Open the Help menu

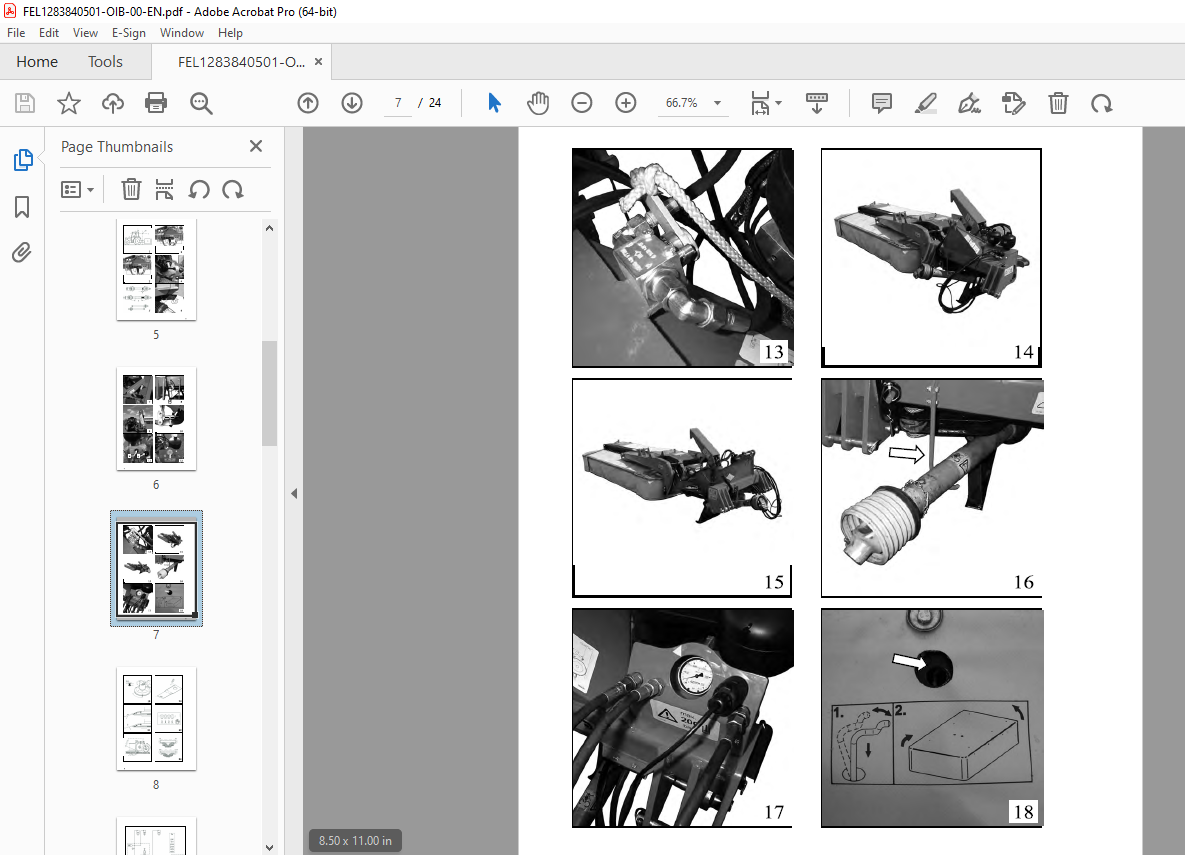(231, 33)
